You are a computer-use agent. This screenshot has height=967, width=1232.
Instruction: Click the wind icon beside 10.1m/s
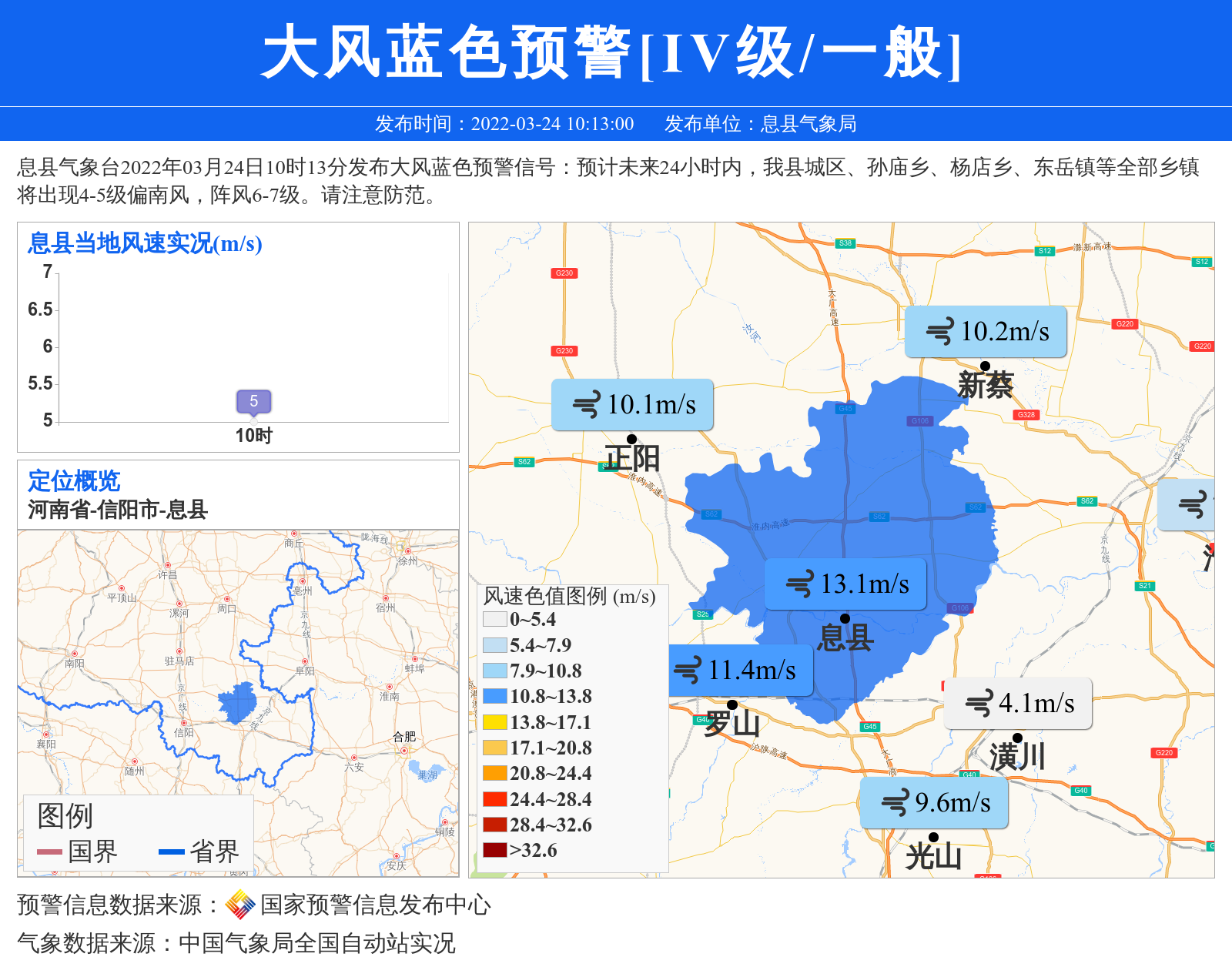point(586,404)
